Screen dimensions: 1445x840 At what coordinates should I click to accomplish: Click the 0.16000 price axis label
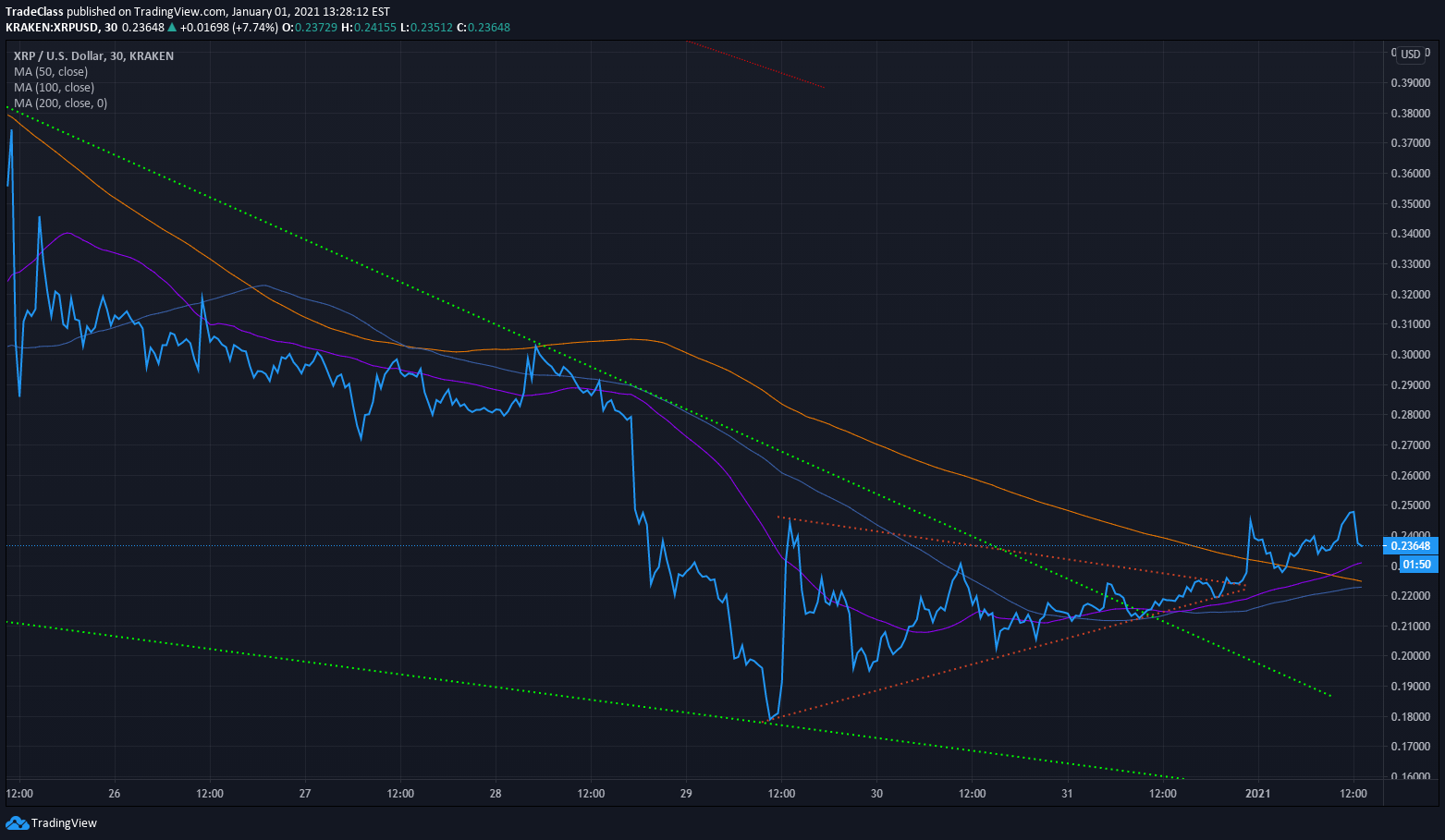(1411, 777)
